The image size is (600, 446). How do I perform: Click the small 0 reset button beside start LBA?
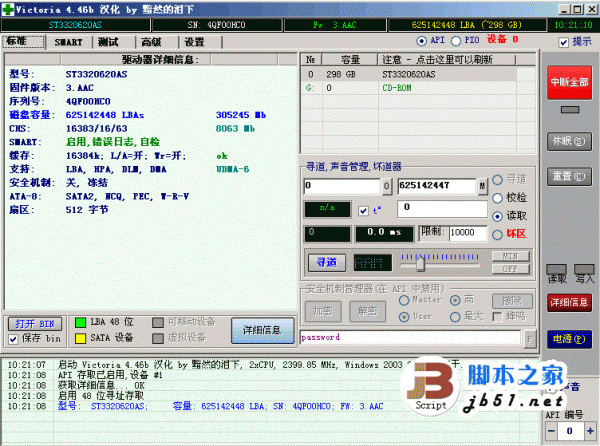coord(386,186)
